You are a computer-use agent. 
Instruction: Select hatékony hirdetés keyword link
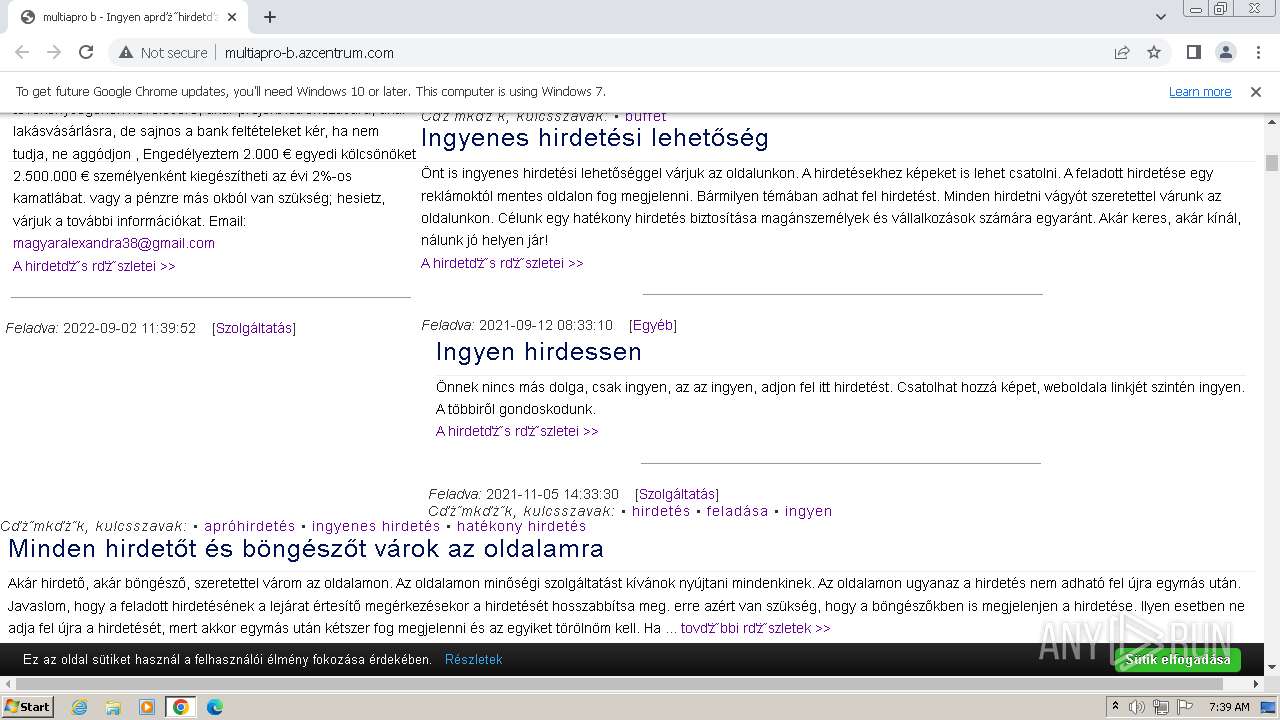pyautogui.click(x=522, y=526)
